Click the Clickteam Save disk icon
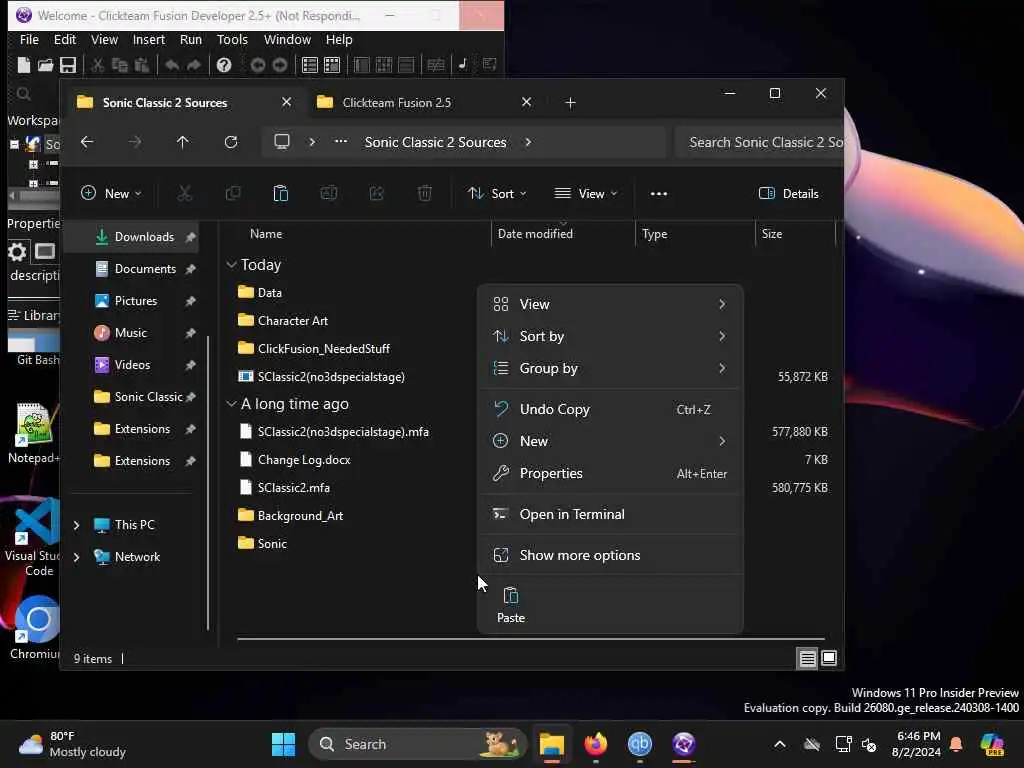This screenshot has height=768, width=1024. click(x=68, y=65)
